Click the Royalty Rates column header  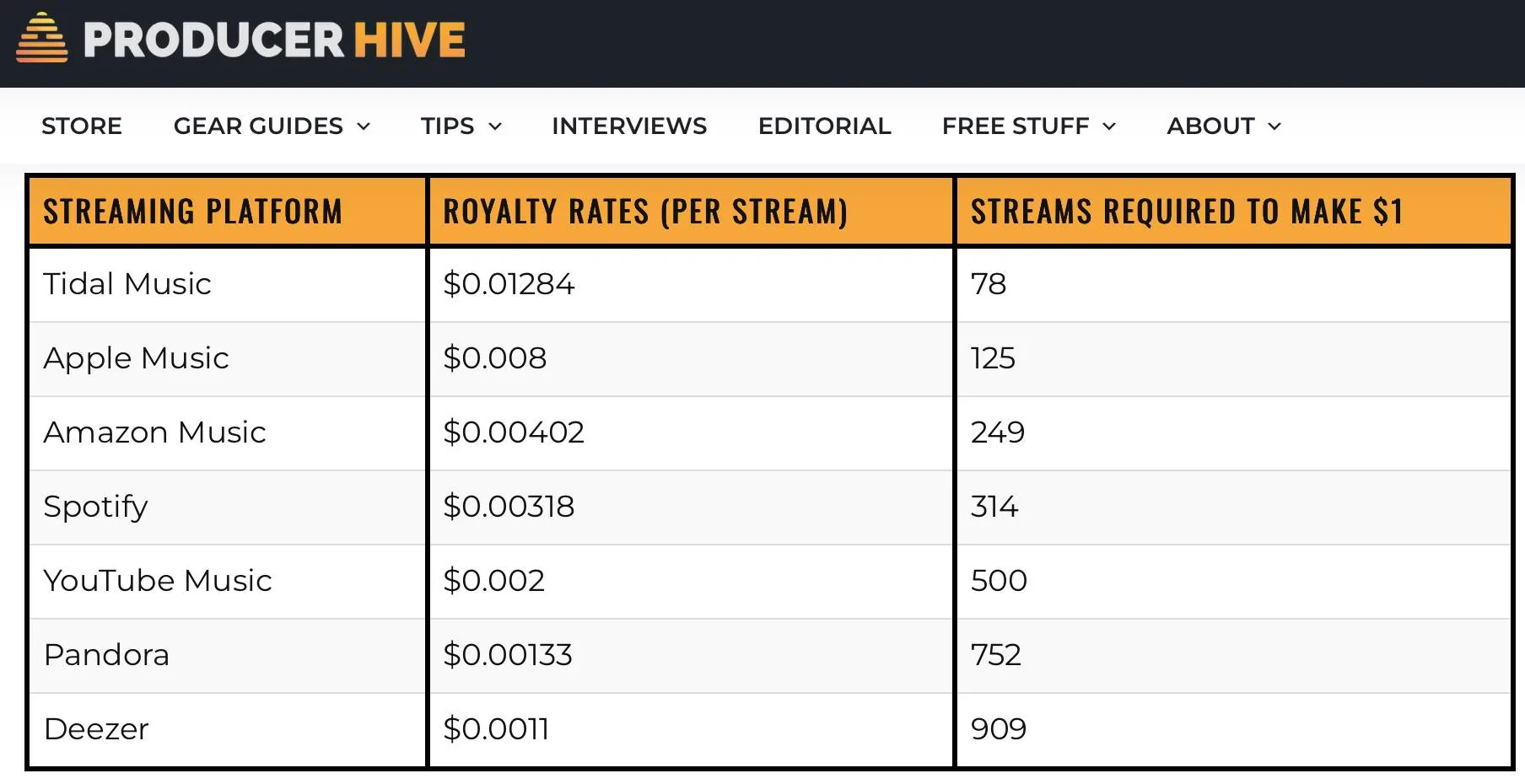[692, 211]
